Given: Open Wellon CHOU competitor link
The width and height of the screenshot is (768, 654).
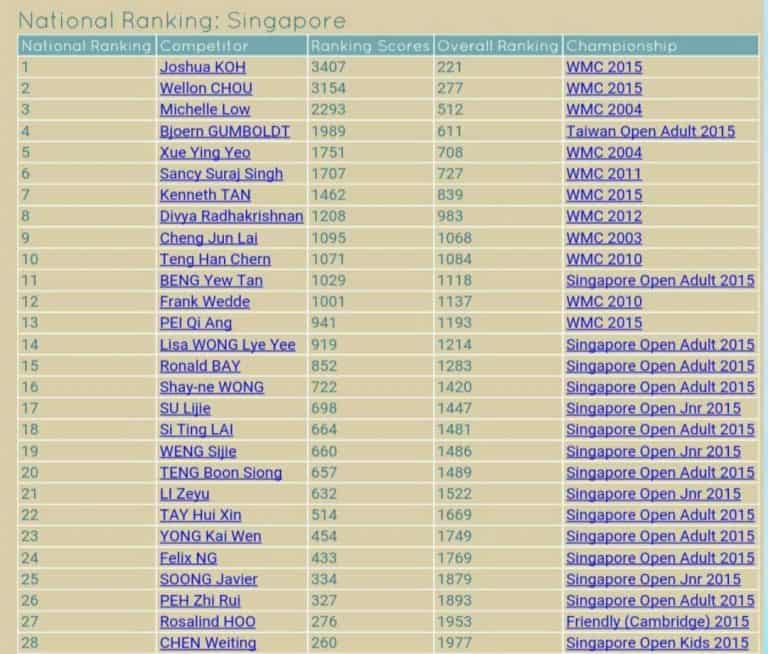Looking at the screenshot, I should coord(206,89).
